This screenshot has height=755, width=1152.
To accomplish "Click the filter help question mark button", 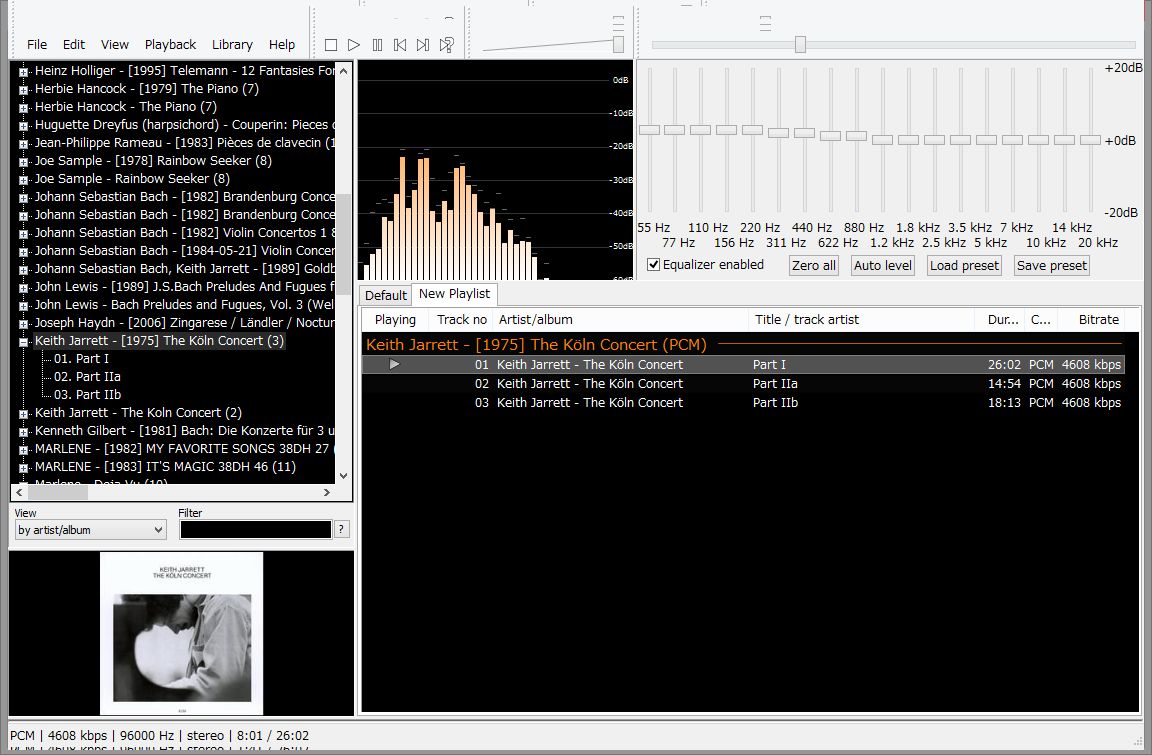I will pyautogui.click(x=342, y=530).
